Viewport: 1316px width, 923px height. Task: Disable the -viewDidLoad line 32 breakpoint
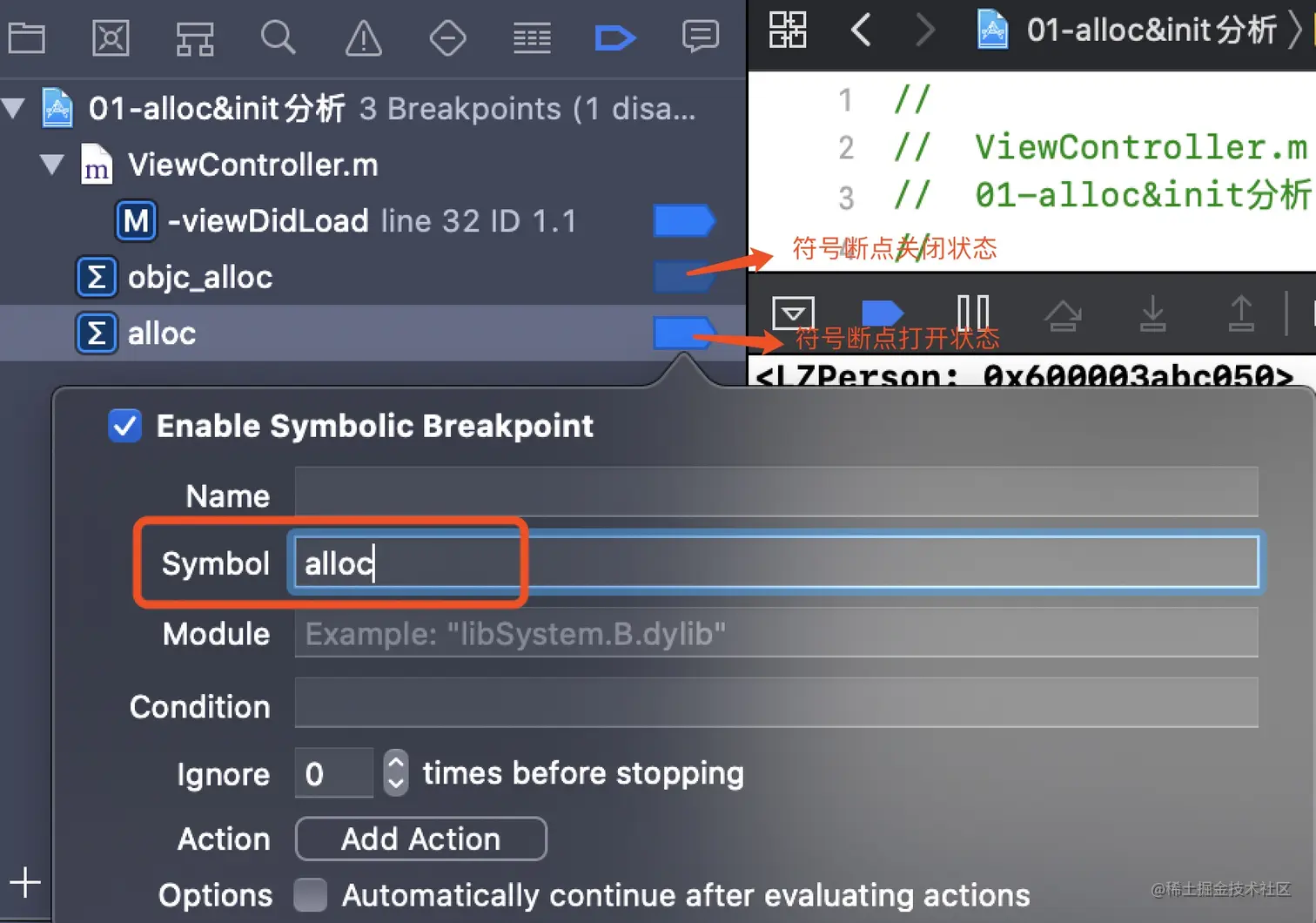(683, 221)
